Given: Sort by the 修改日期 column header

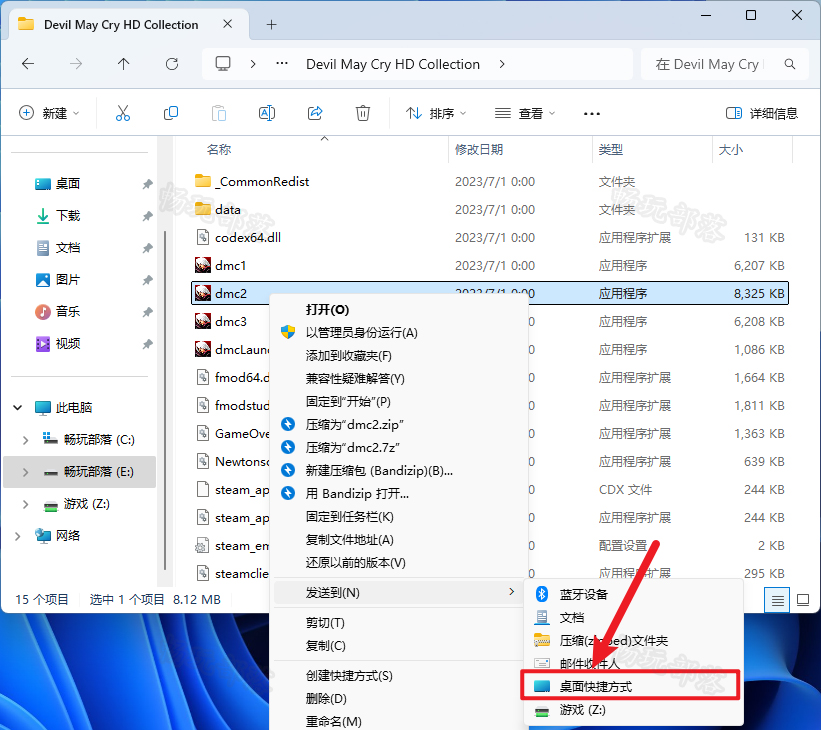Looking at the screenshot, I should [479, 150].
